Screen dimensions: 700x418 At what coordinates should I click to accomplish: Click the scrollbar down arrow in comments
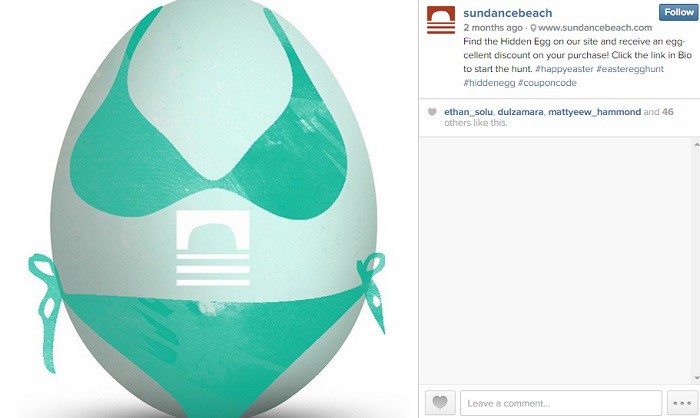(x=696, y=378)
